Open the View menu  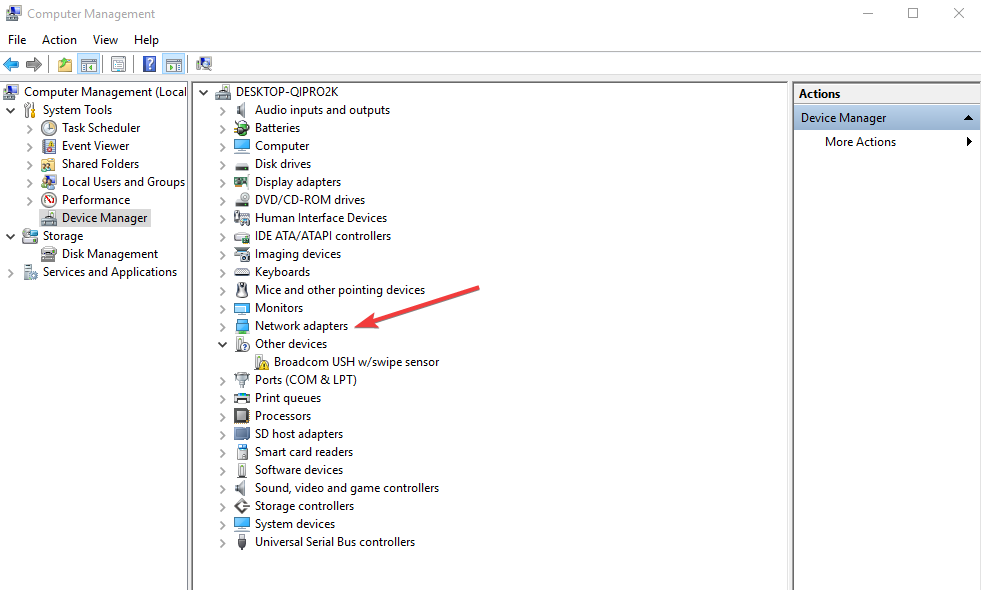105,40
